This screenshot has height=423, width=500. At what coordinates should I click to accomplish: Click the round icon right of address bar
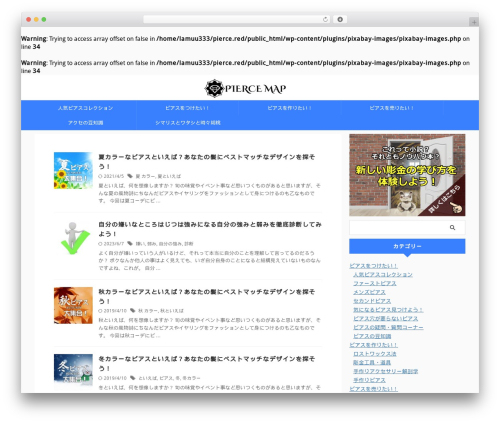tap(340, 20)
